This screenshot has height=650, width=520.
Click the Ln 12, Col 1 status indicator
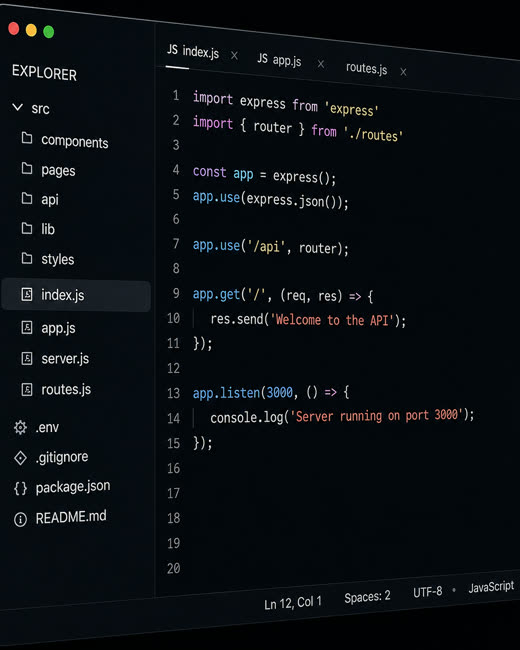pyautogui.click(x=293, y=603)
